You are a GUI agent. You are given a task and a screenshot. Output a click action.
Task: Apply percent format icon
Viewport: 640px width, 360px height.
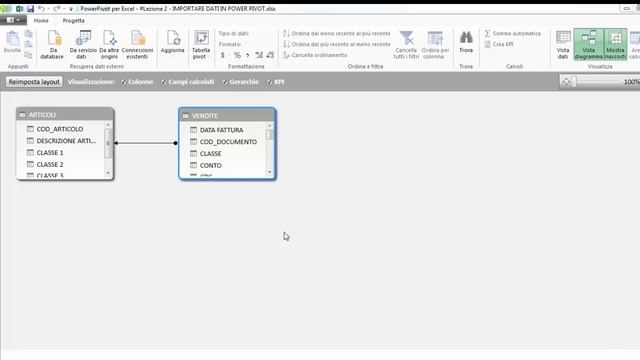(x=237, y=55)
